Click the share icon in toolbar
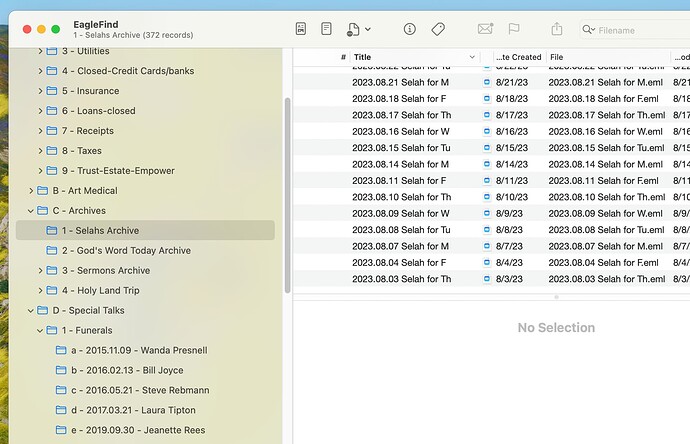Screen dimensions: 690x444 click(557, 29)
